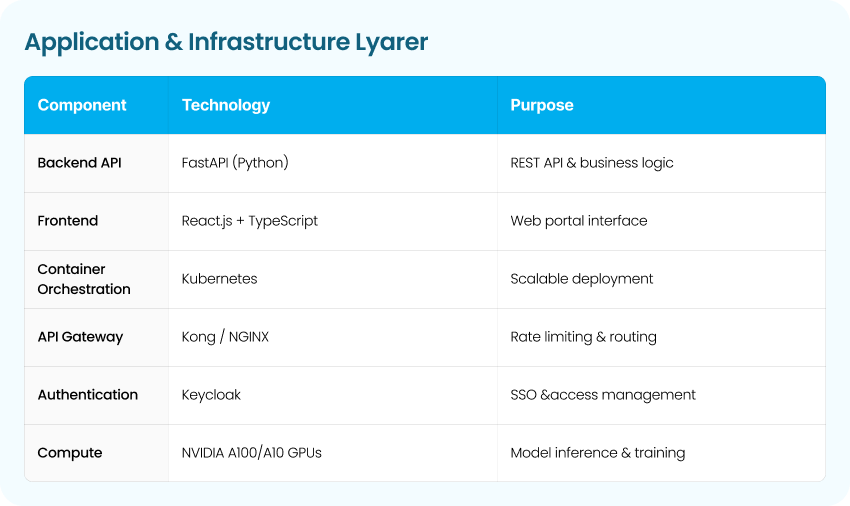The height and width of the screenshot is (506, 850).
Task: Click the Kong / NGINX cell
Action: point(225,337)
